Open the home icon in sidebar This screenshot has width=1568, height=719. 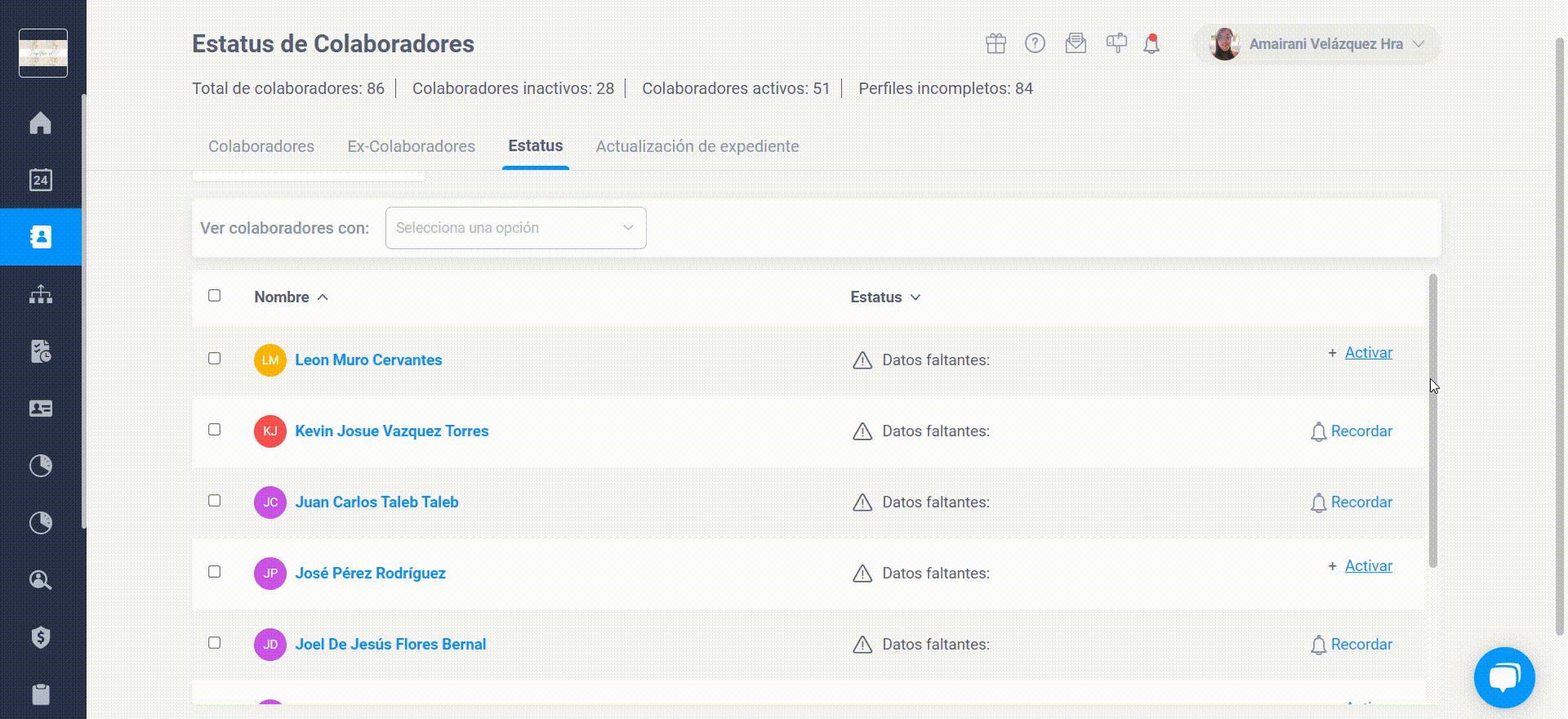[40, 123]
